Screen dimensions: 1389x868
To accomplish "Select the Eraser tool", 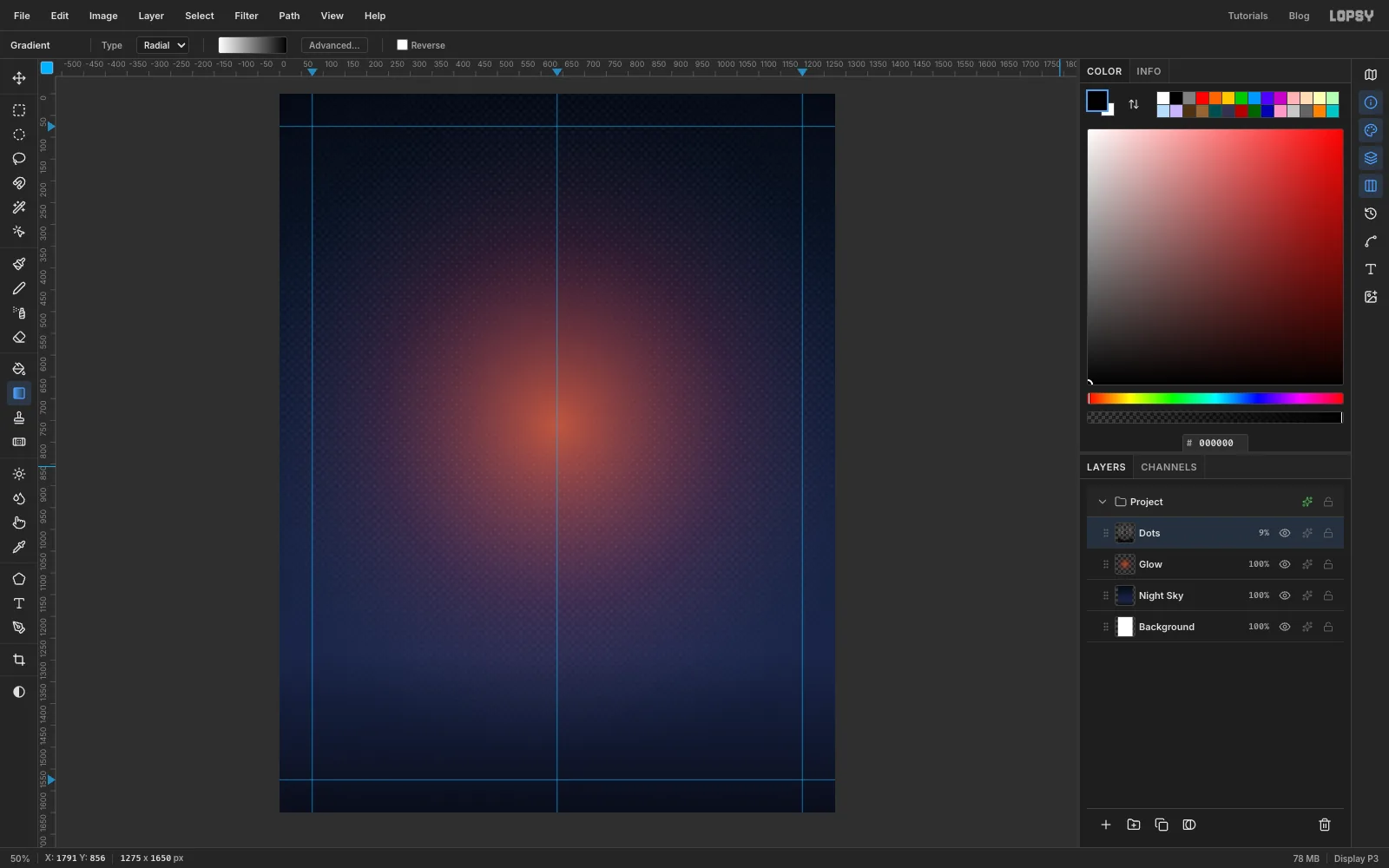I will tap(19, 338).
